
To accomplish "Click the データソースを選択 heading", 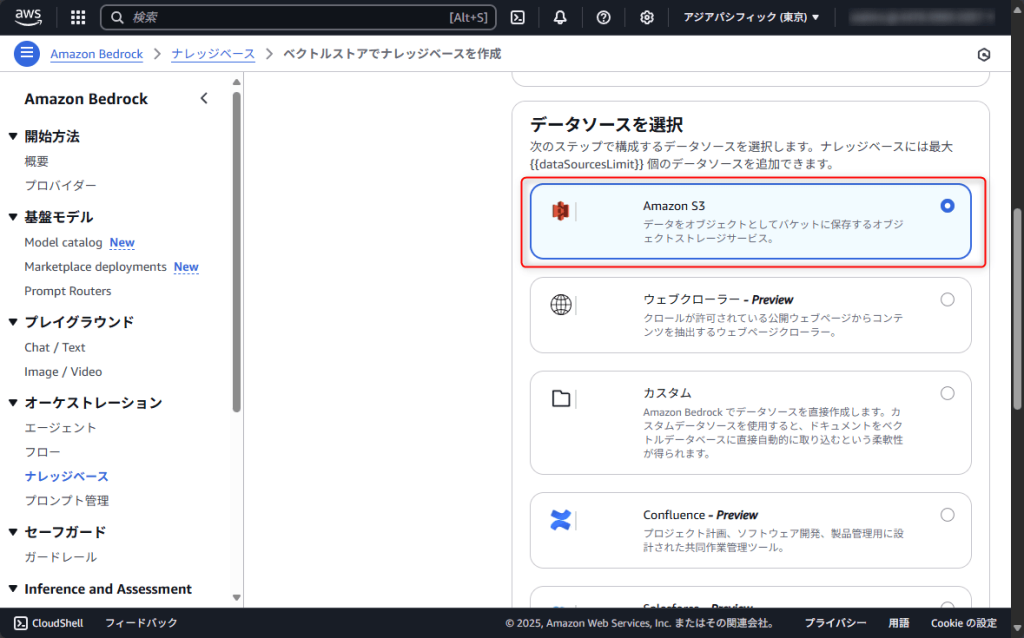I will pos(606,124).
